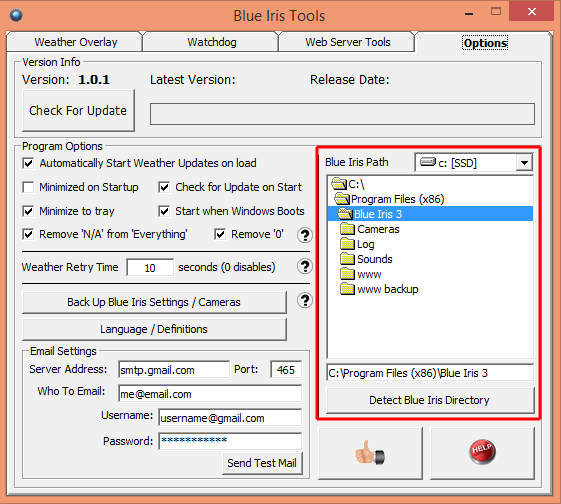Image resolution: width=561 pixels, height=504 pixels.
Task: Click the Weather Retry Time seconds field
Action: (150, 268)
